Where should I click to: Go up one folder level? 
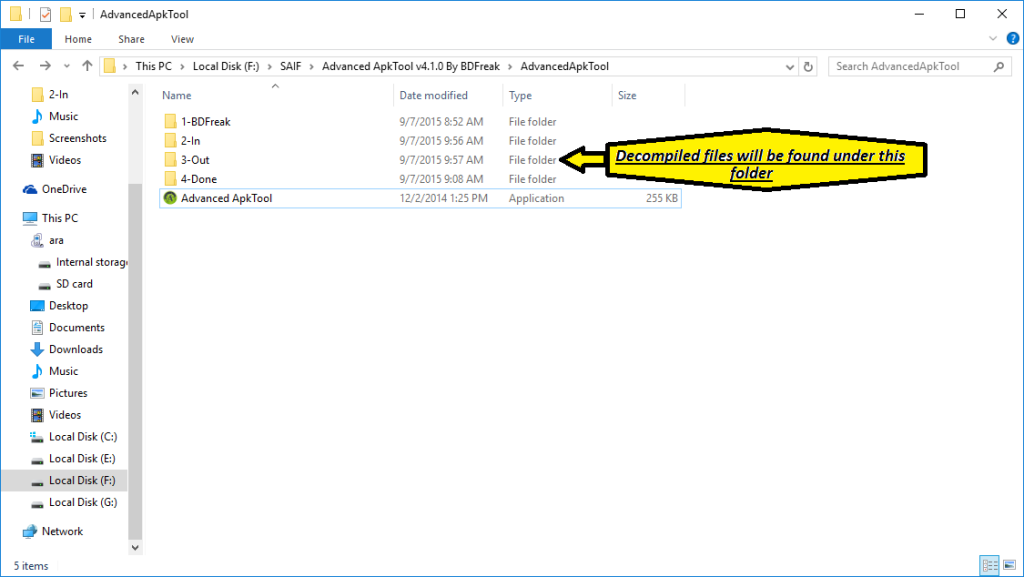[87, 66]
